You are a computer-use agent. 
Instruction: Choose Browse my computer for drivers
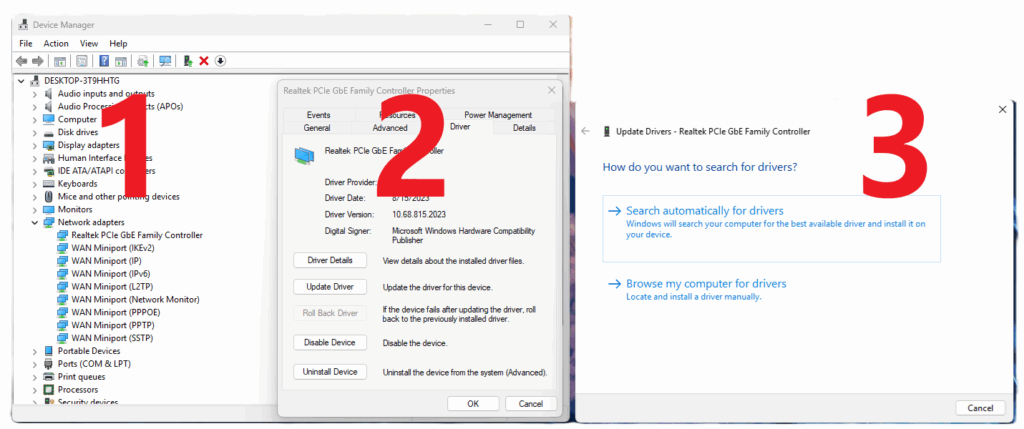[x=771, y=289]
